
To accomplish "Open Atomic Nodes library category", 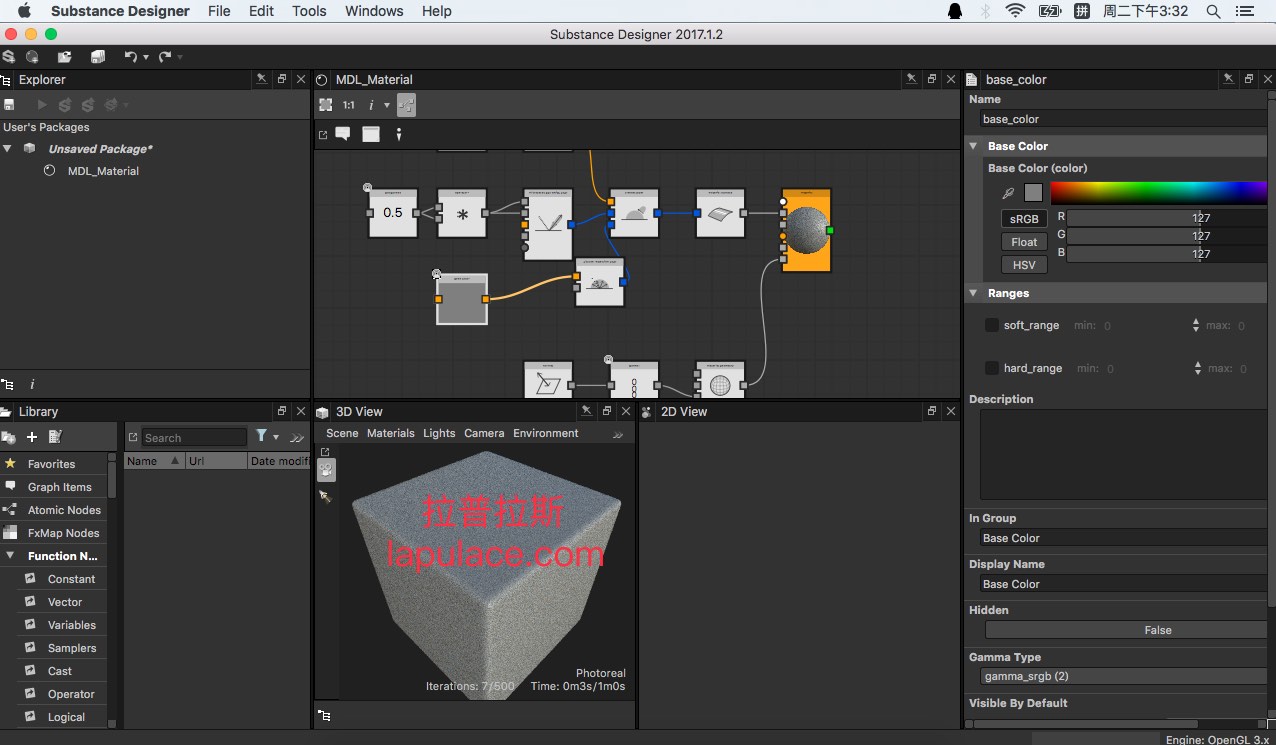I will [64, 510].
